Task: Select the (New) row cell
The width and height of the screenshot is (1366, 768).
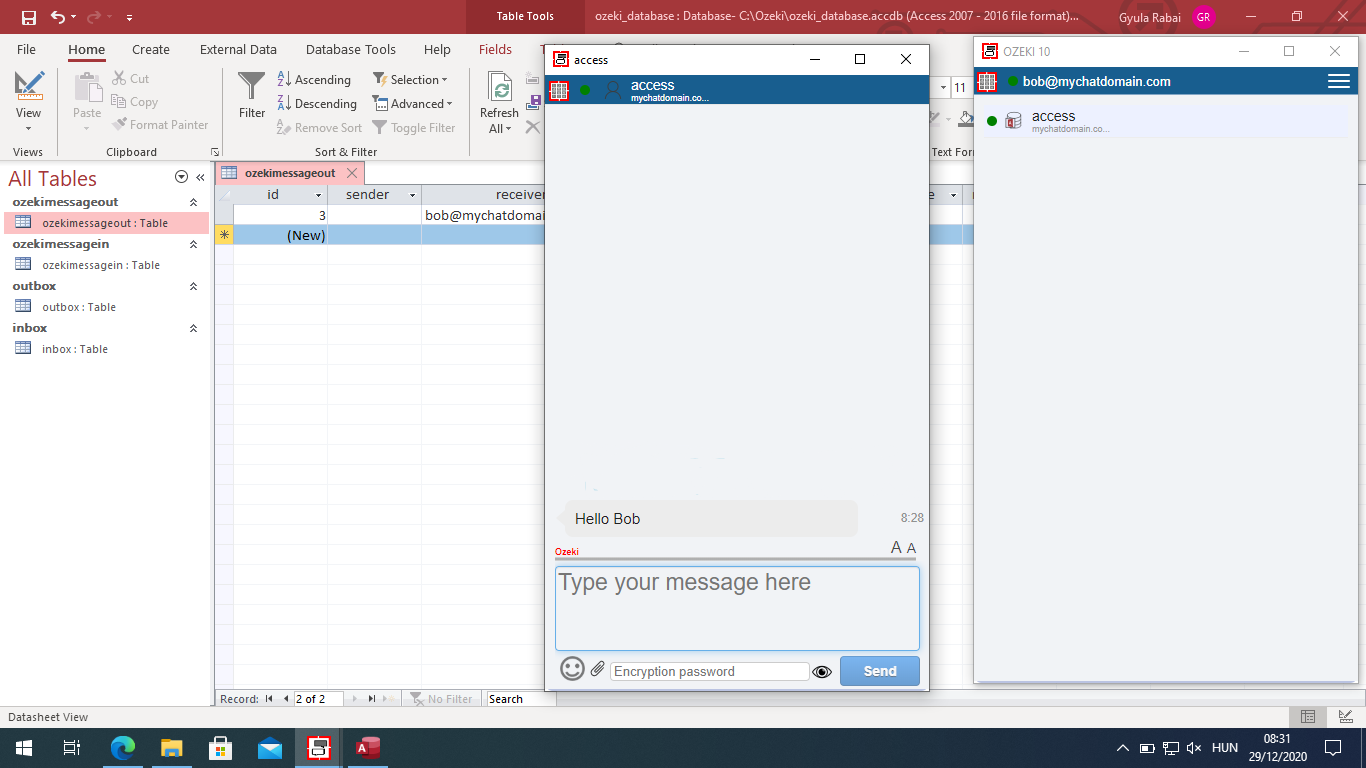Action: coord(280,235)
